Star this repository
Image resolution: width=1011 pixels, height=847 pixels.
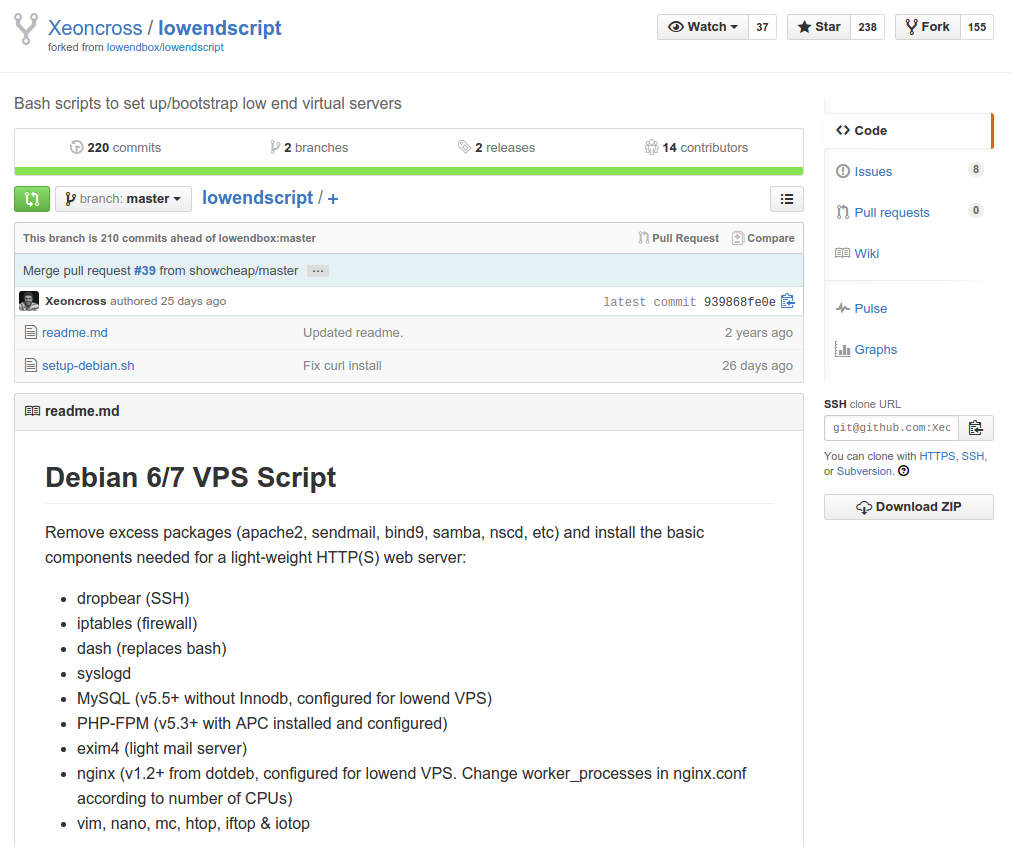[819, 27]
